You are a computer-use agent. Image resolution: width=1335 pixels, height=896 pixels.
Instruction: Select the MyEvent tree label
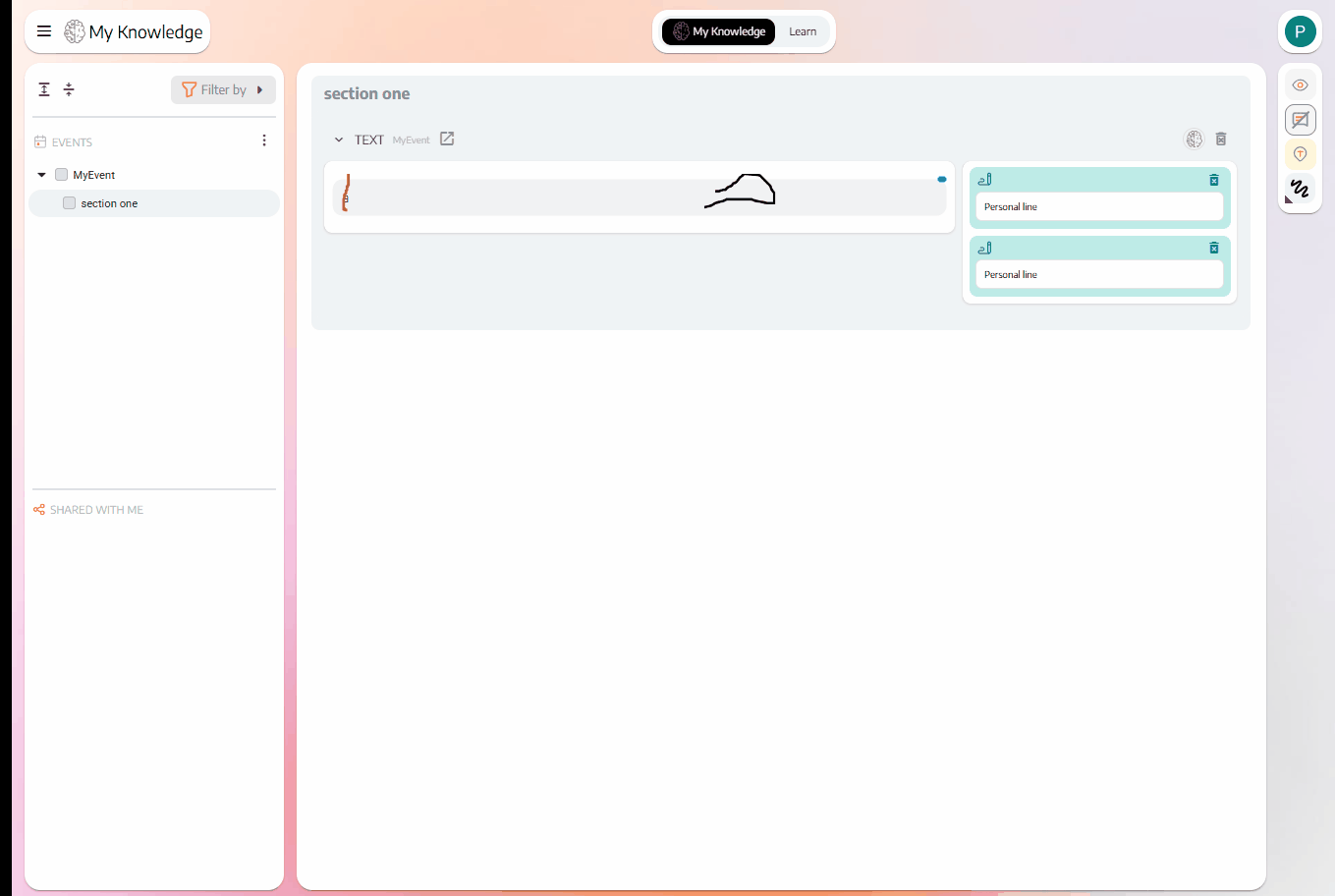tap(94, 175)
